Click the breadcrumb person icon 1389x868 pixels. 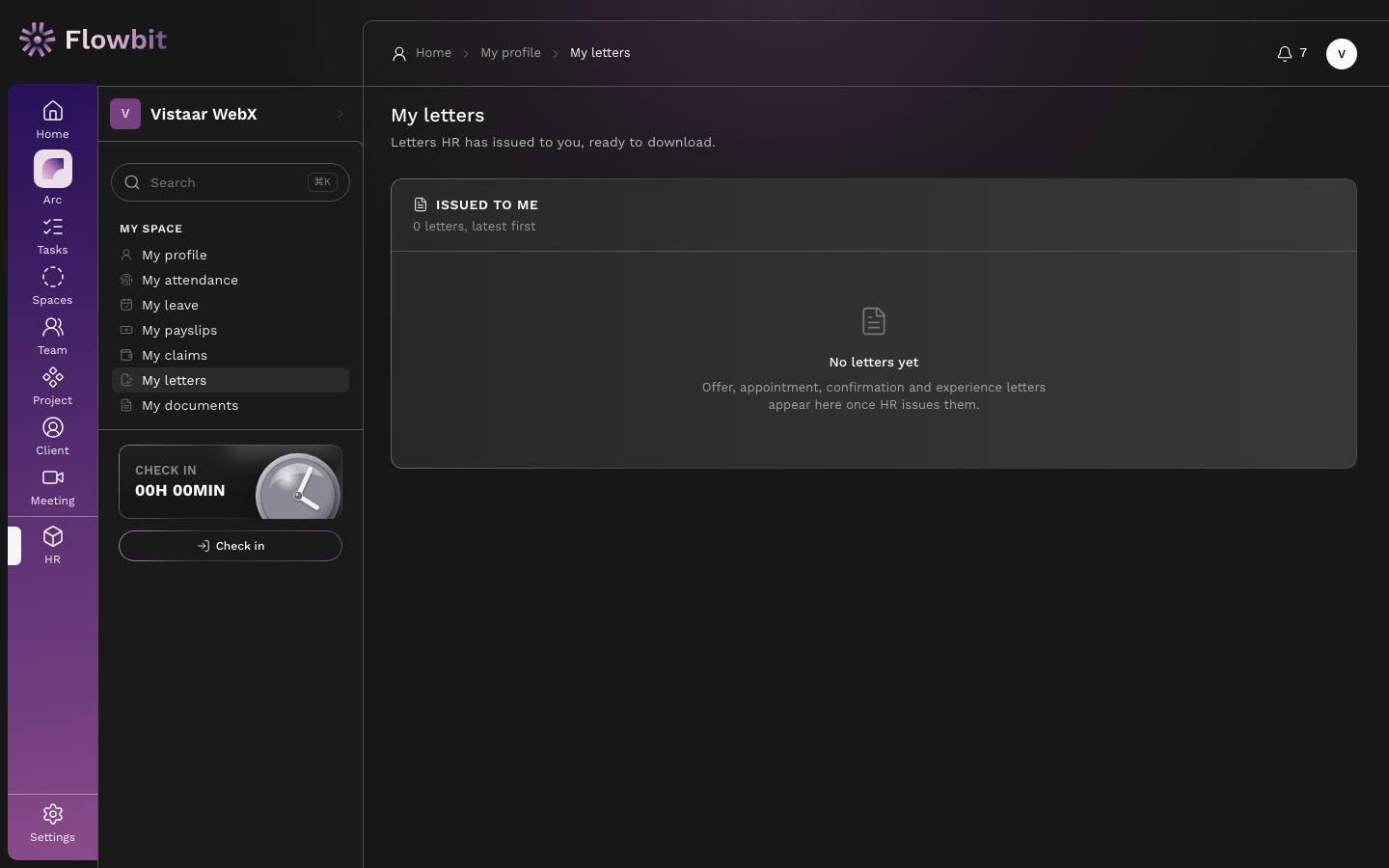click(x=399, y=54)
